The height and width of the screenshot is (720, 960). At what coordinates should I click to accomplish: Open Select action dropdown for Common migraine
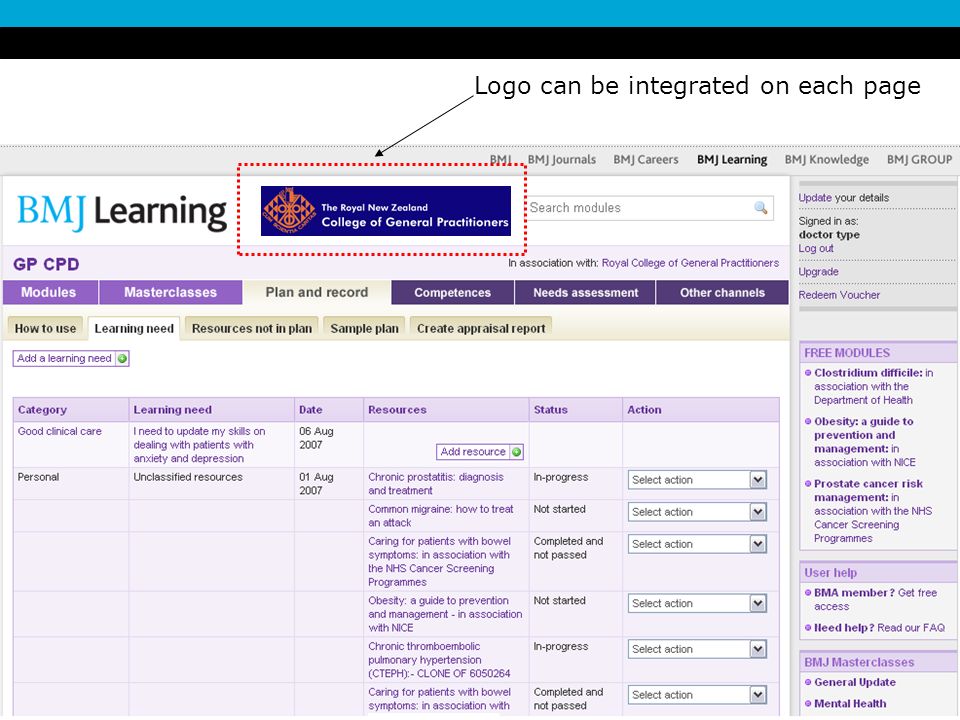click(x=697, y=512)
